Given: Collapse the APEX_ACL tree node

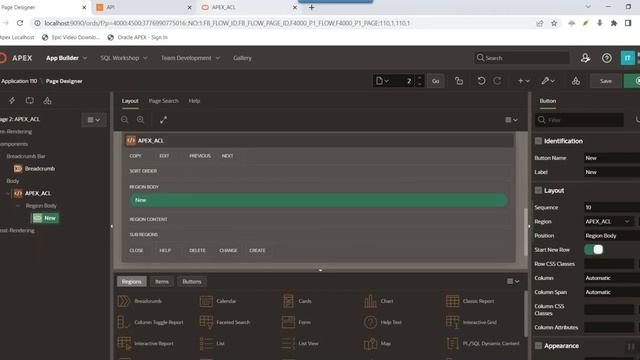Looking at the screenshot, I should [7, 193].
